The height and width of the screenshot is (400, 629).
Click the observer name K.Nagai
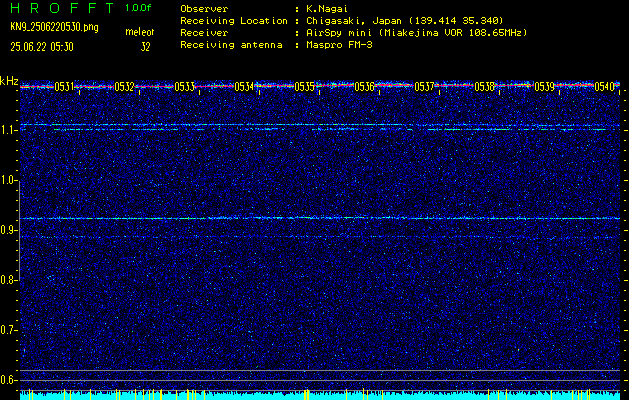pyautogui.click(x=326, y=9)
